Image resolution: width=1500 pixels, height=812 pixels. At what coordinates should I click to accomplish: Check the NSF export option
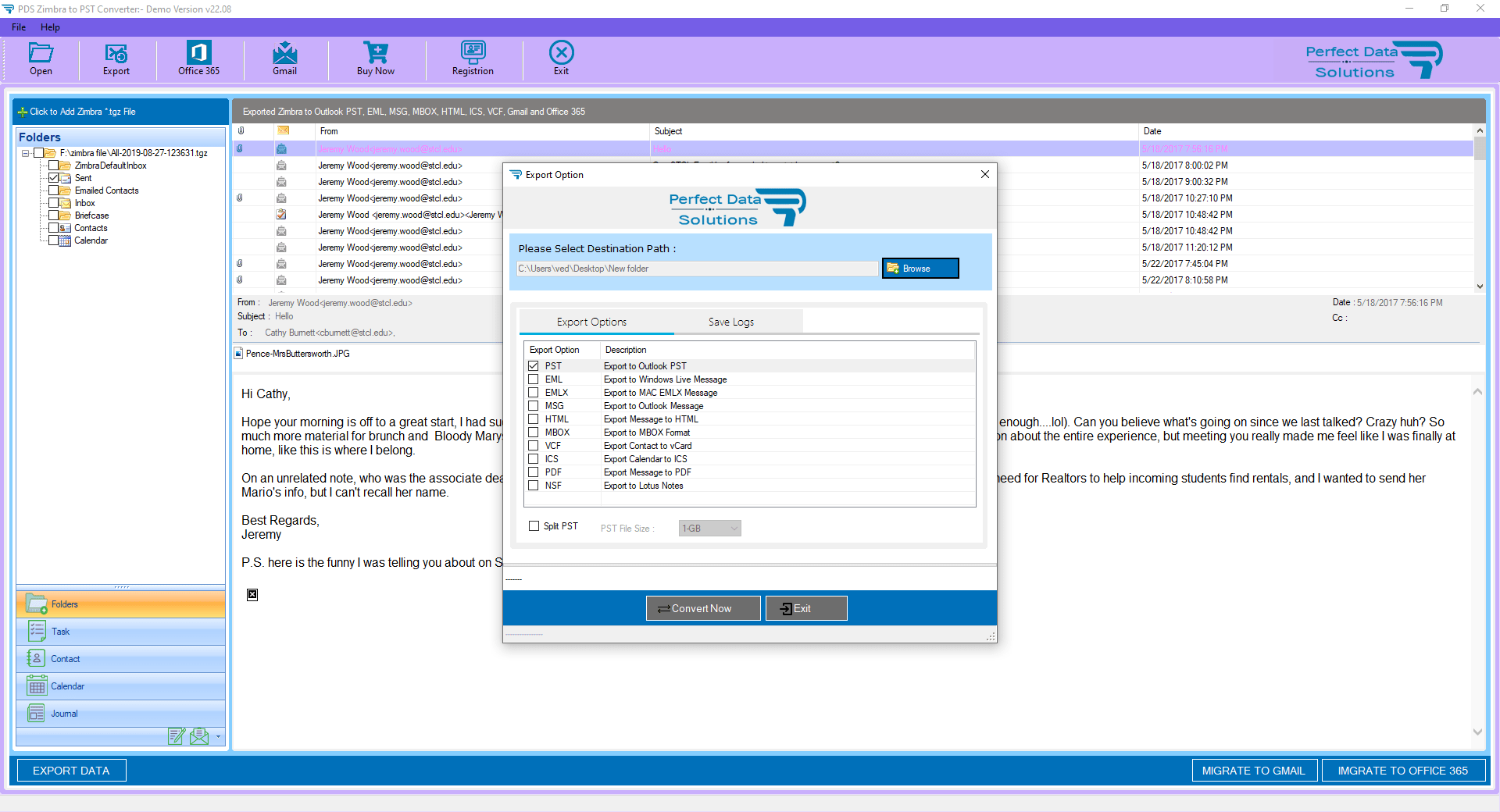(534, 486)
